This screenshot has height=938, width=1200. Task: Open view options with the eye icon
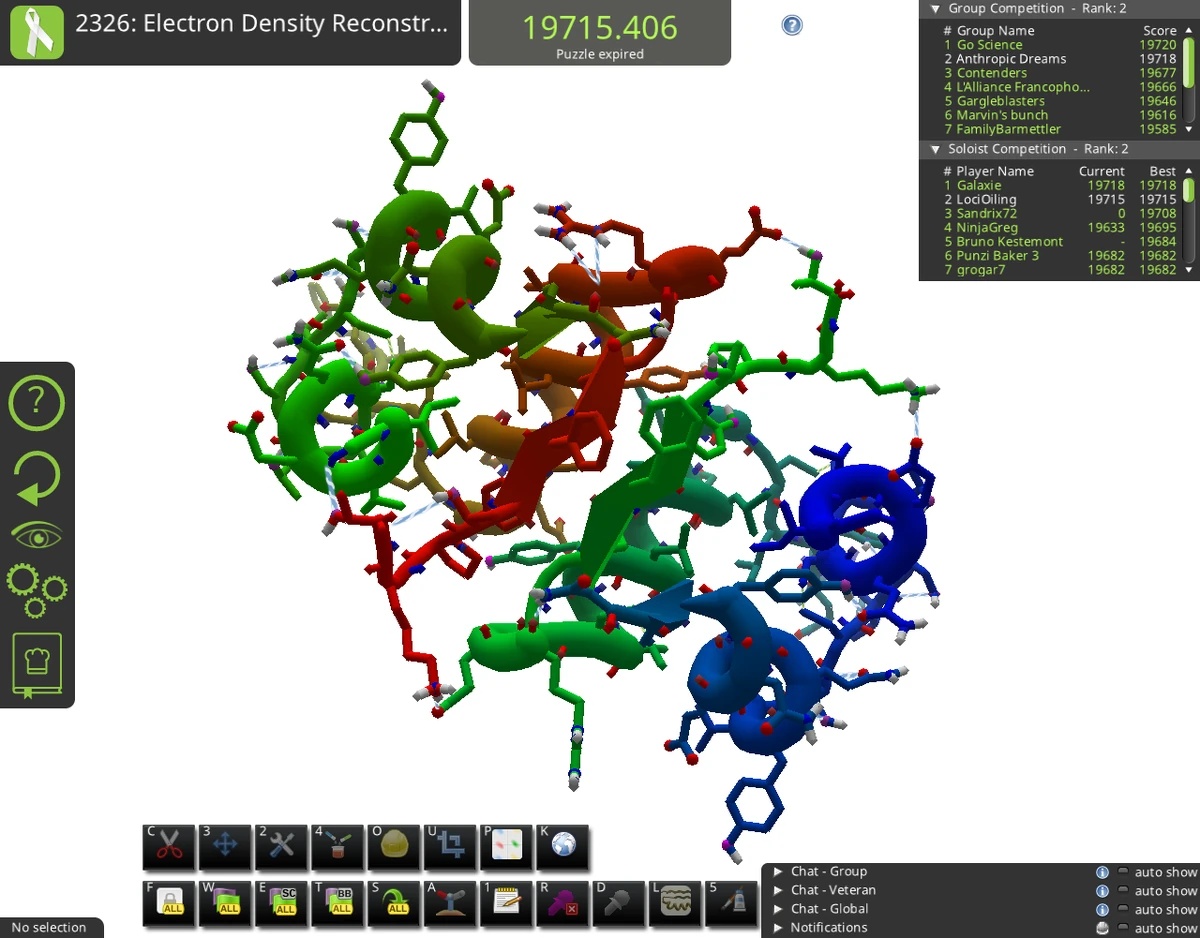(37, 534)
